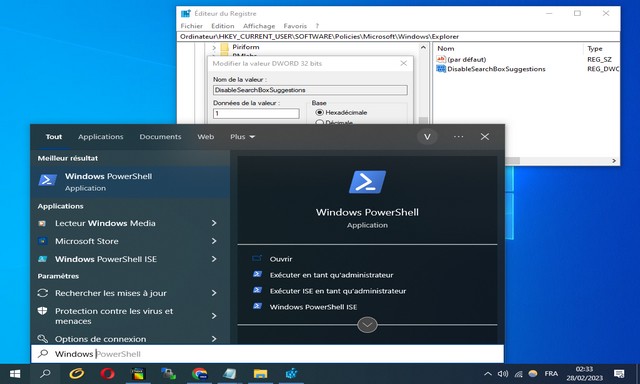Switch to the Web search tab

tap(206, 137)
